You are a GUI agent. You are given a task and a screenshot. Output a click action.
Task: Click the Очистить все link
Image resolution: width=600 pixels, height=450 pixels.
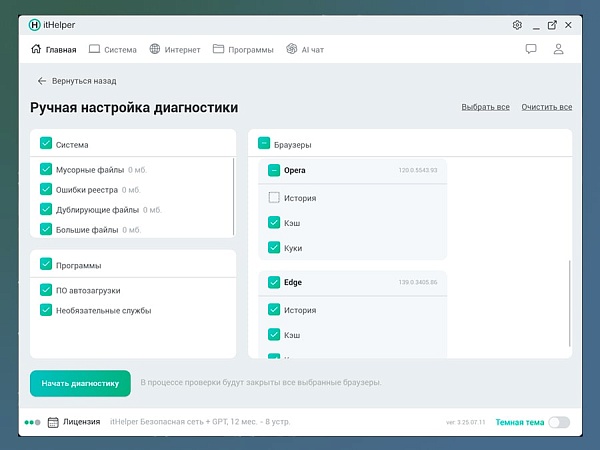(546, 107)
